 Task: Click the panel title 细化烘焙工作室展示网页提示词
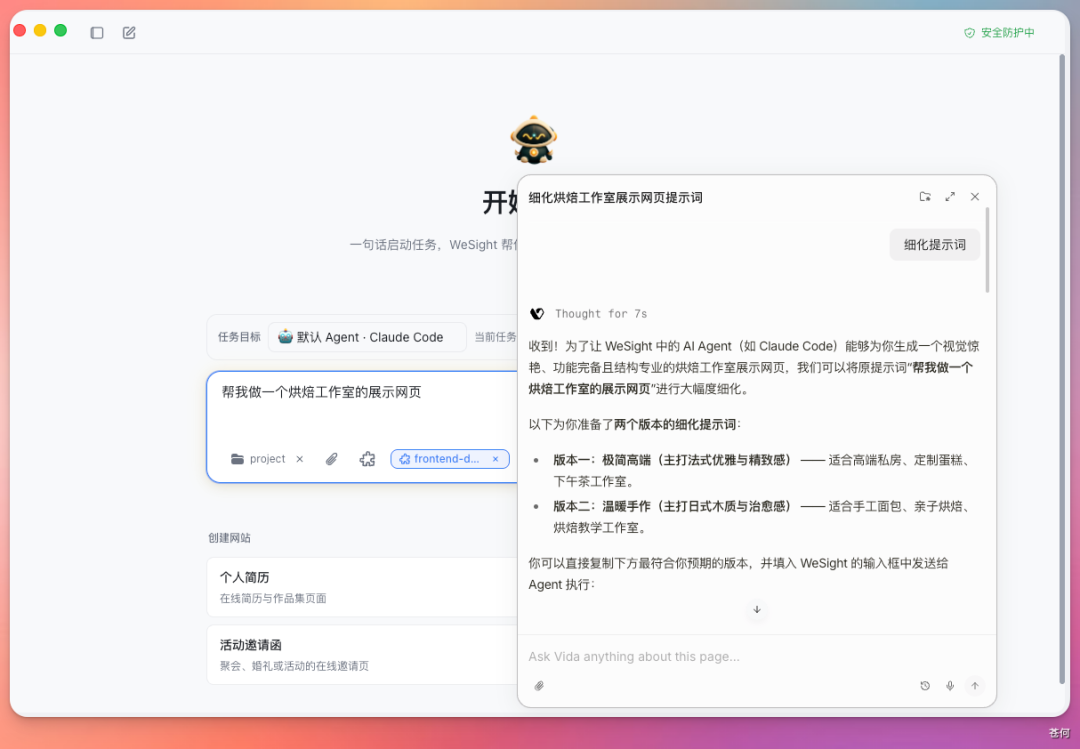[615, 198]
